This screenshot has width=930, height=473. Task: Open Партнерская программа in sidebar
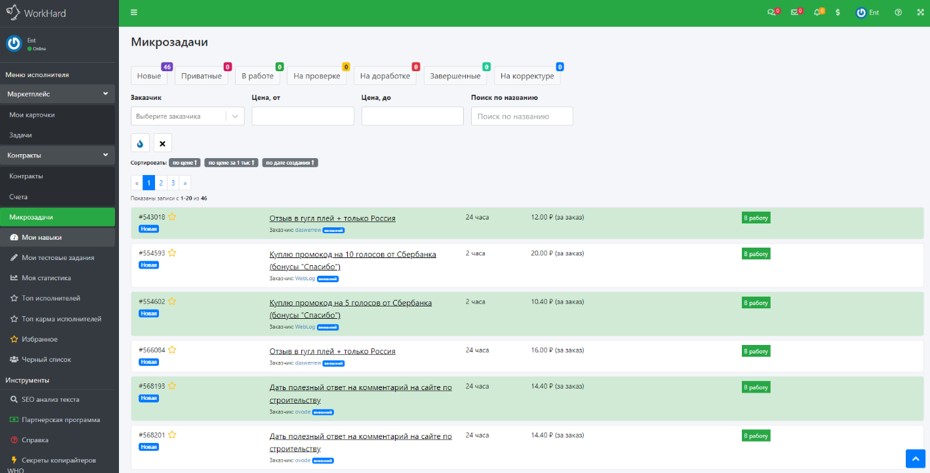click(x=58, y=420)
